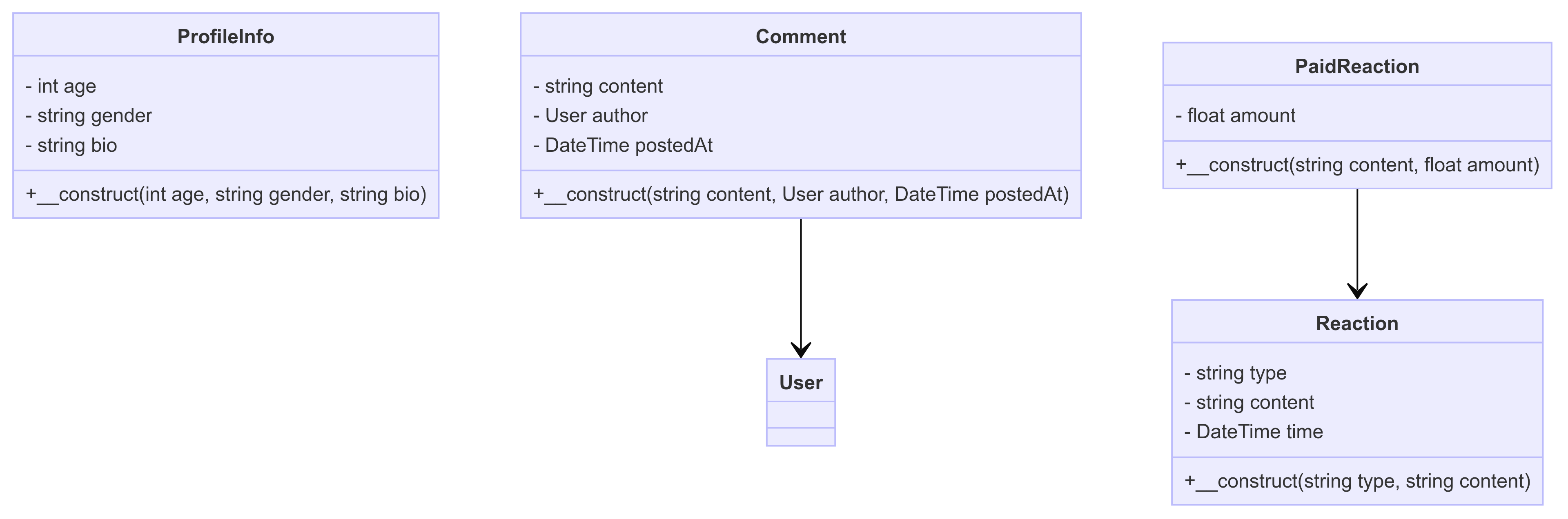Click the Reaction constructor method line

[1357, 481]
